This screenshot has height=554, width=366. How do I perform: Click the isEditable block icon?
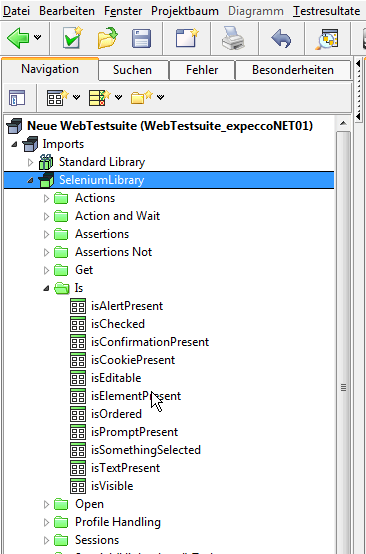[78, 378]
